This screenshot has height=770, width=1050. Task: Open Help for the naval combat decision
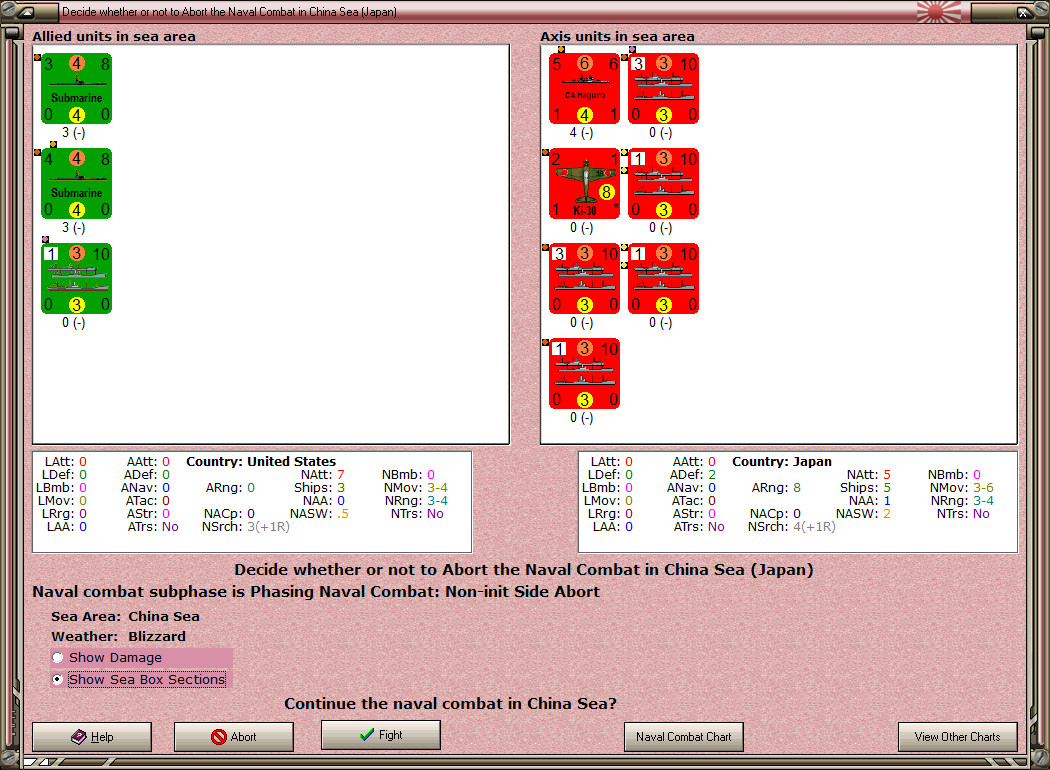[92, 737]
